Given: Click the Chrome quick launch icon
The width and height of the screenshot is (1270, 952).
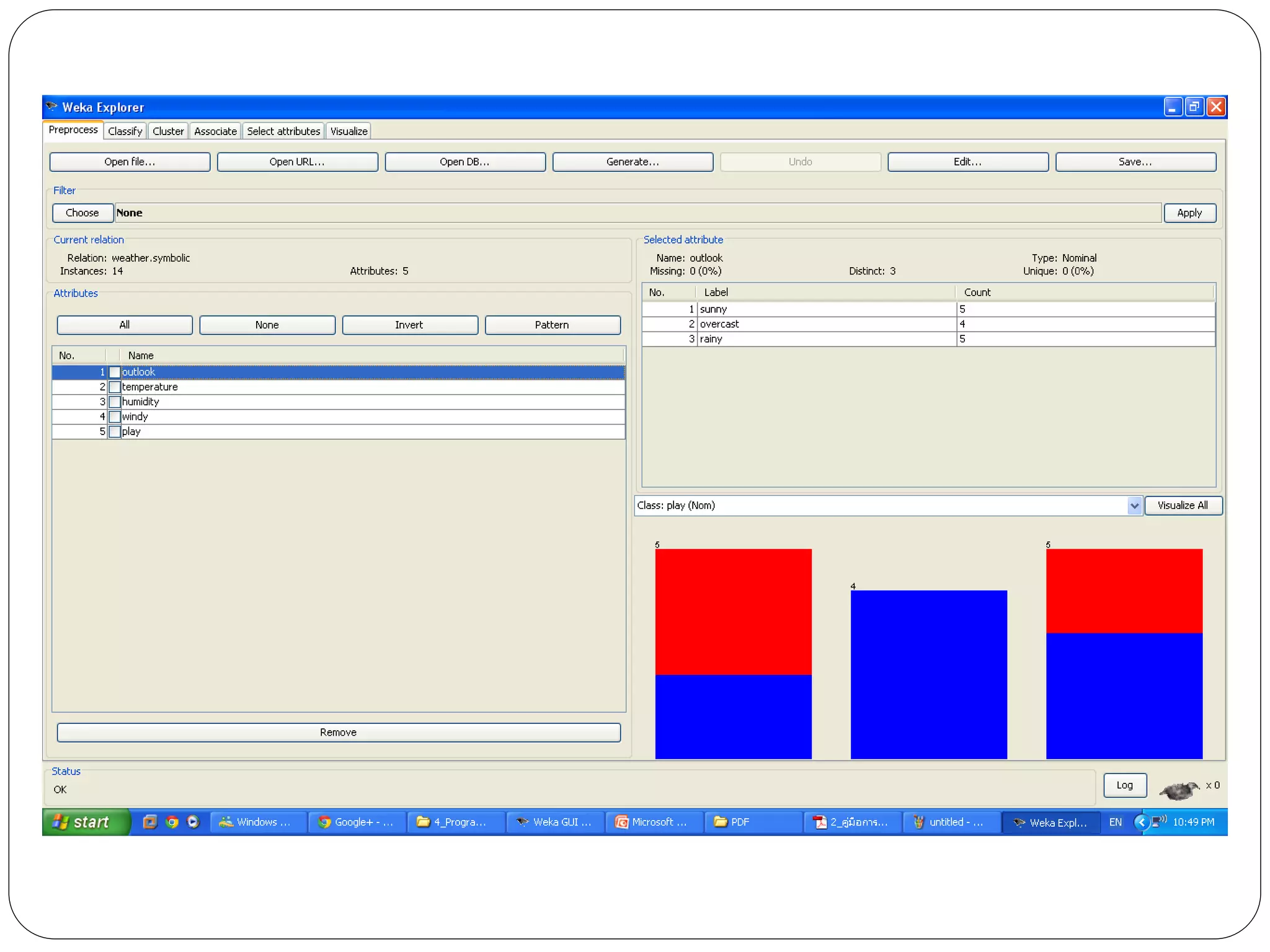Looking at the screenshot, I should (x=172, y=822).
